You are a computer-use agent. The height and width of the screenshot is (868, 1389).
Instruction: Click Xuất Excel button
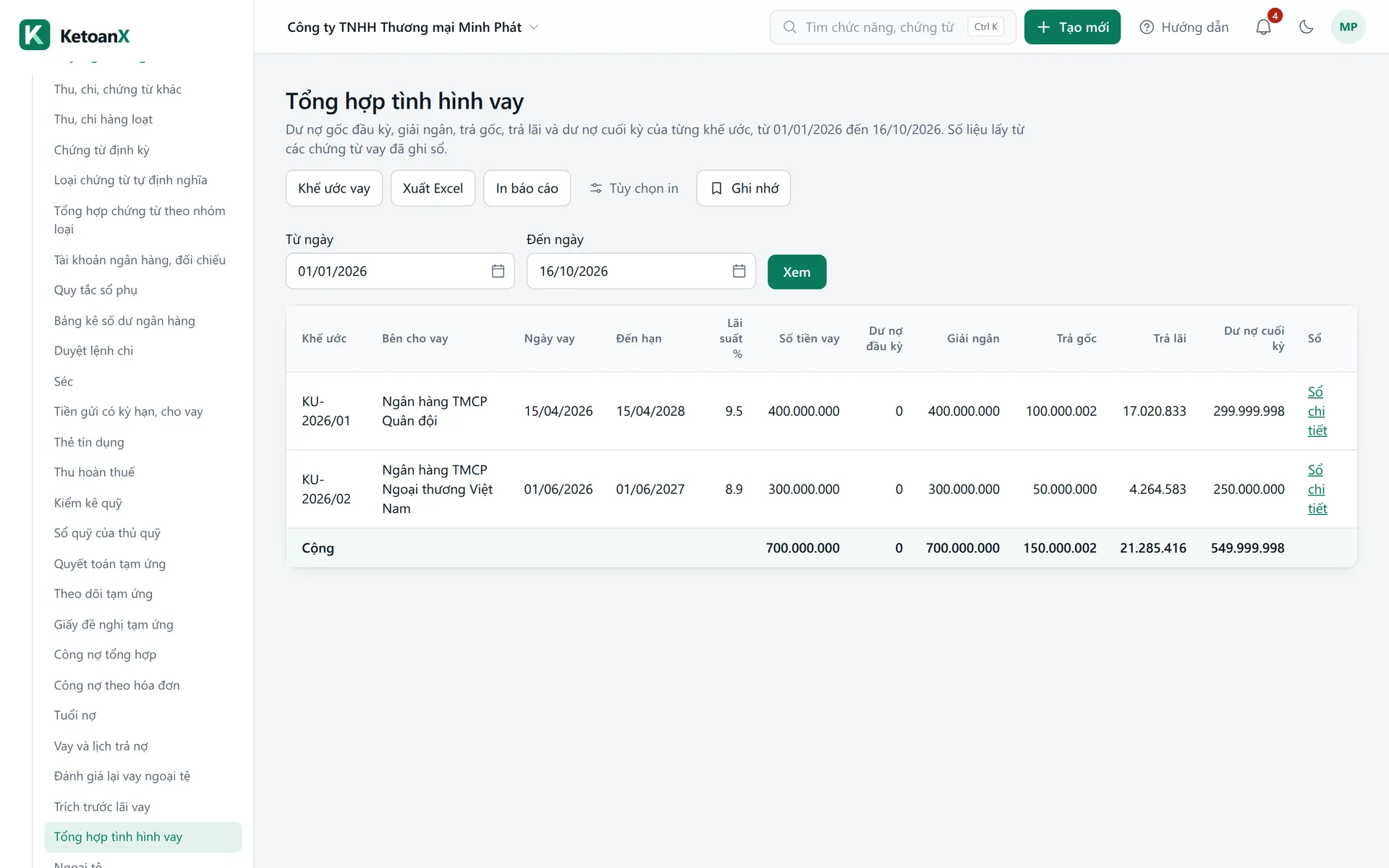click(x=433, y=188)
